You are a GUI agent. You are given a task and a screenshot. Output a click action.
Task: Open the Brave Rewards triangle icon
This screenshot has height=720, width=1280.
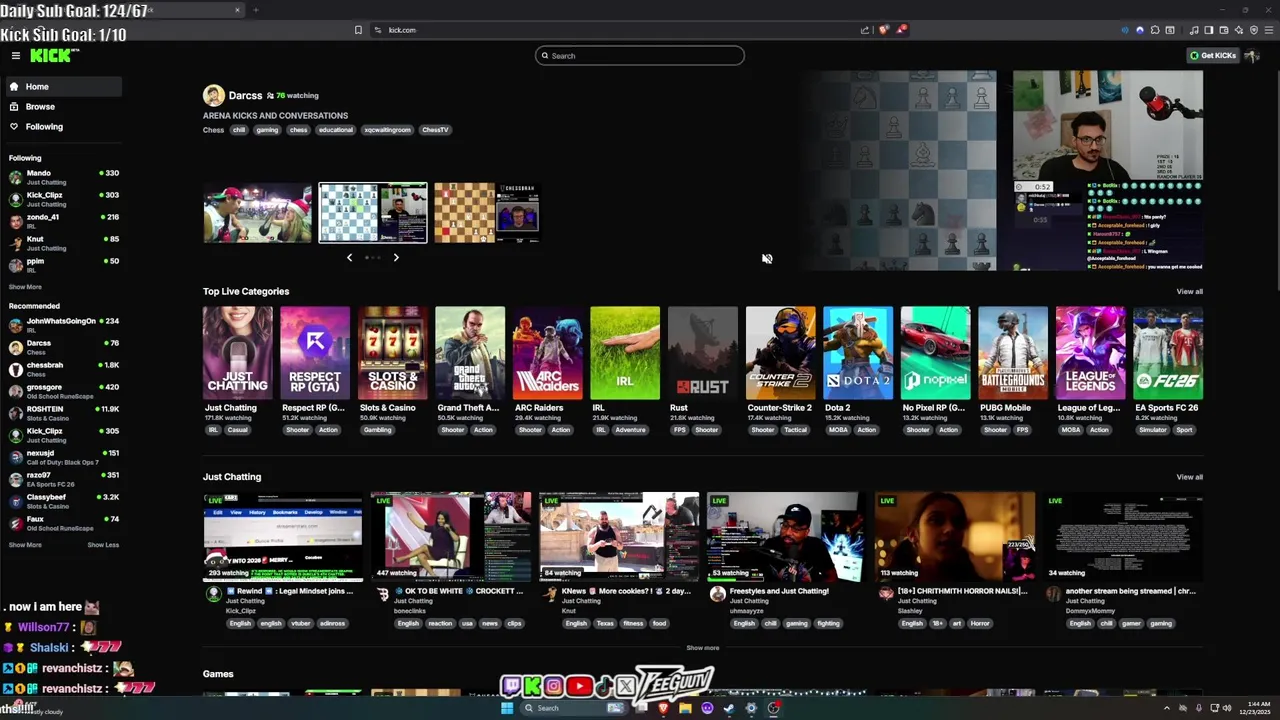[901, 30]
